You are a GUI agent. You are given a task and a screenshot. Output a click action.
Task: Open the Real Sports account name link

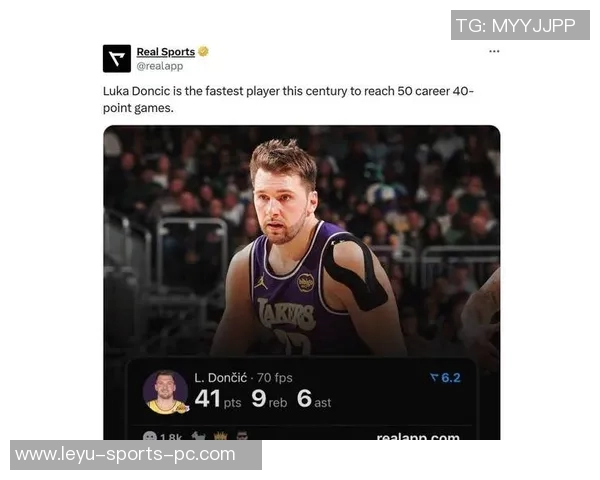166,52
